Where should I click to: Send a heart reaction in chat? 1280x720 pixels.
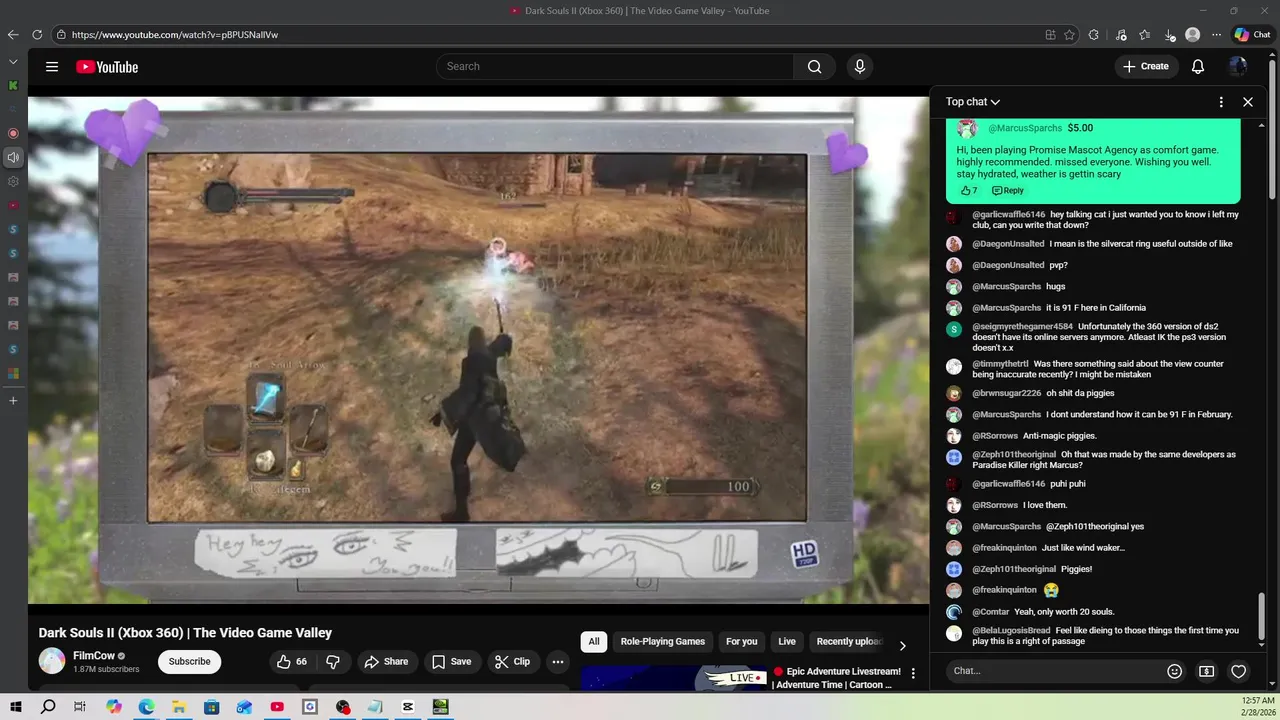click(1238, 671)
